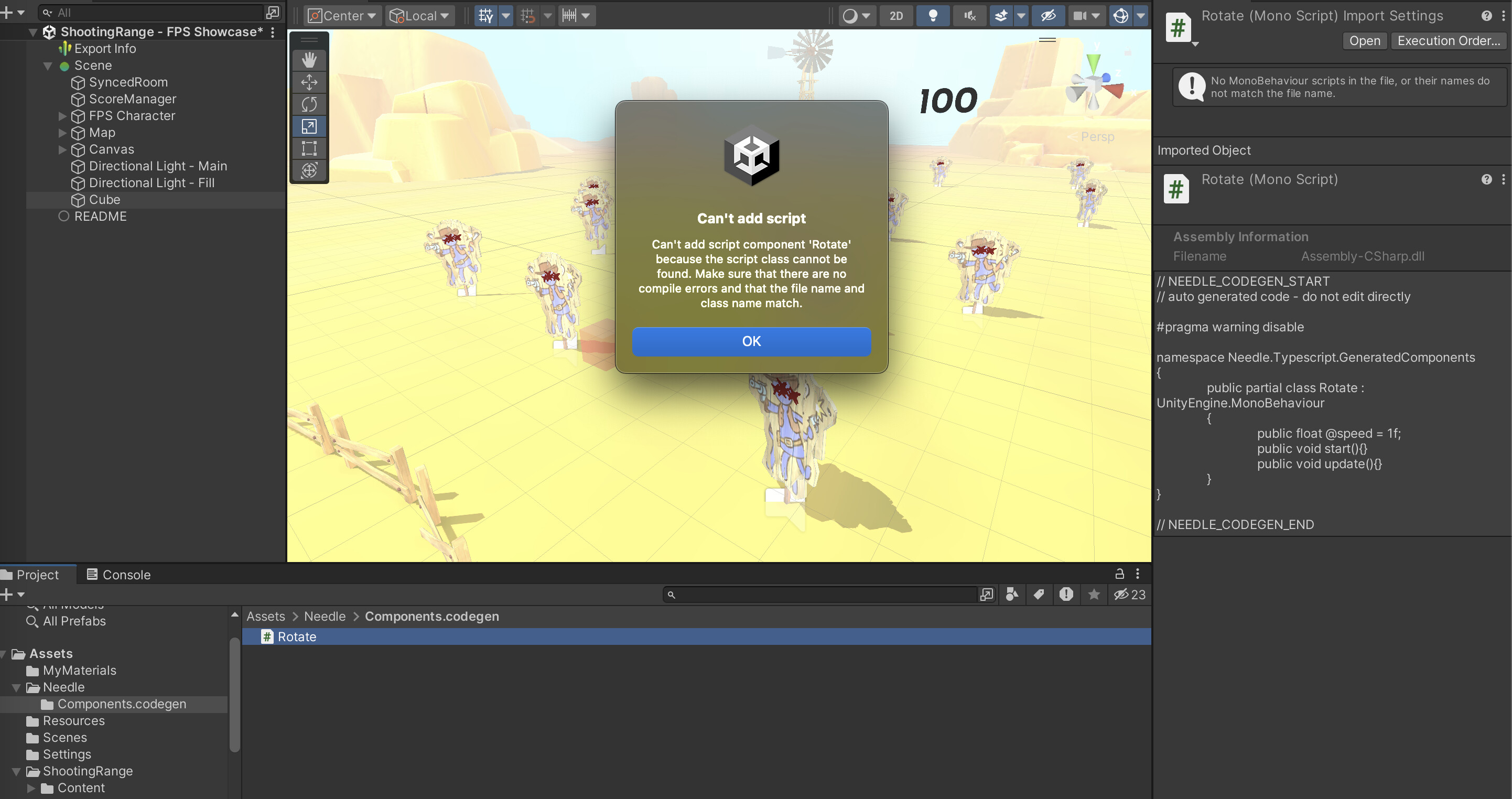Image resolution: width=1512 pixels, height=799 pixels.
Task: Collapse the Needle folder
Action: point(16,687)
